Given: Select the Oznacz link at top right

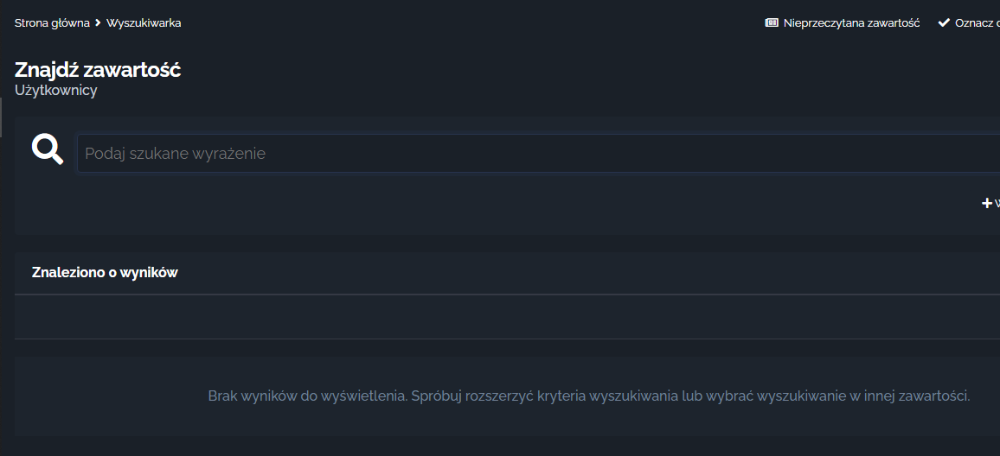Looking at the screenshot, I should coord(977,23).
